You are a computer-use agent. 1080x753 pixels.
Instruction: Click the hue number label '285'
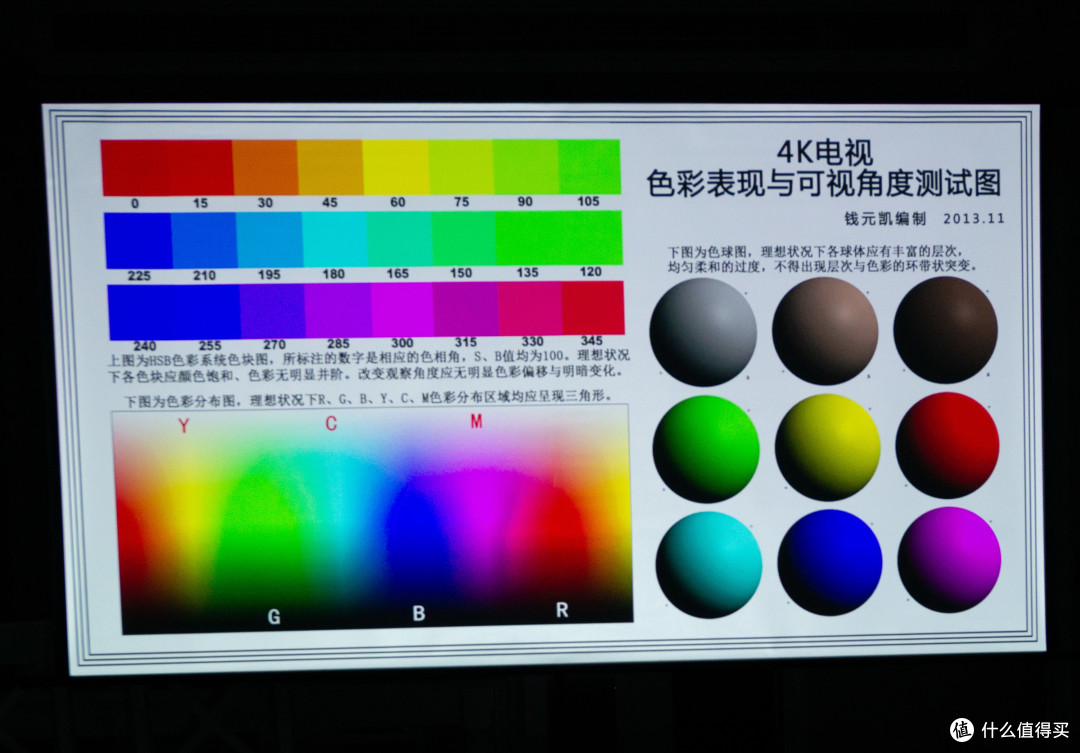click(x=338, y=344)
